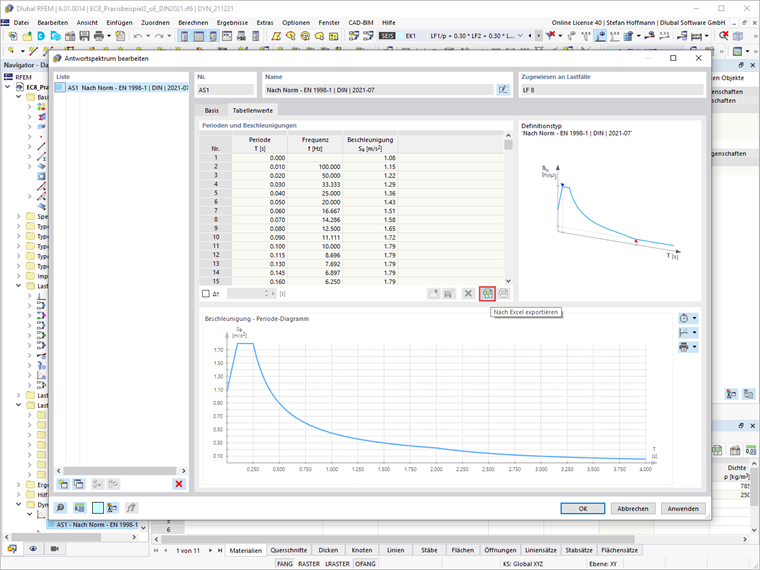Select the table cell with frequency 33.333
This screenshot has width=760, height=570.
tap(315, 184)
